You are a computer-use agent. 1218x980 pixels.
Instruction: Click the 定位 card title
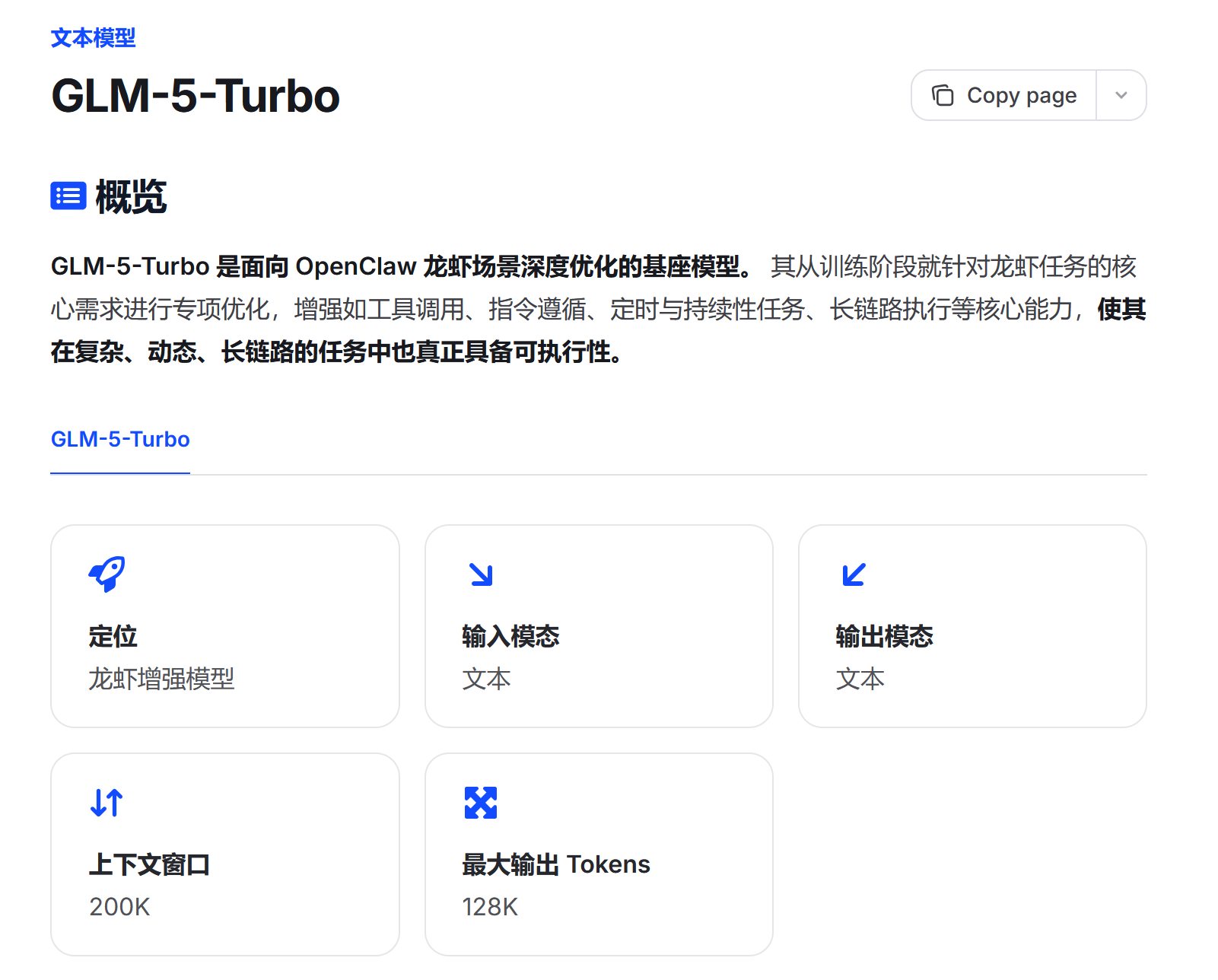(x=113, y=636)
